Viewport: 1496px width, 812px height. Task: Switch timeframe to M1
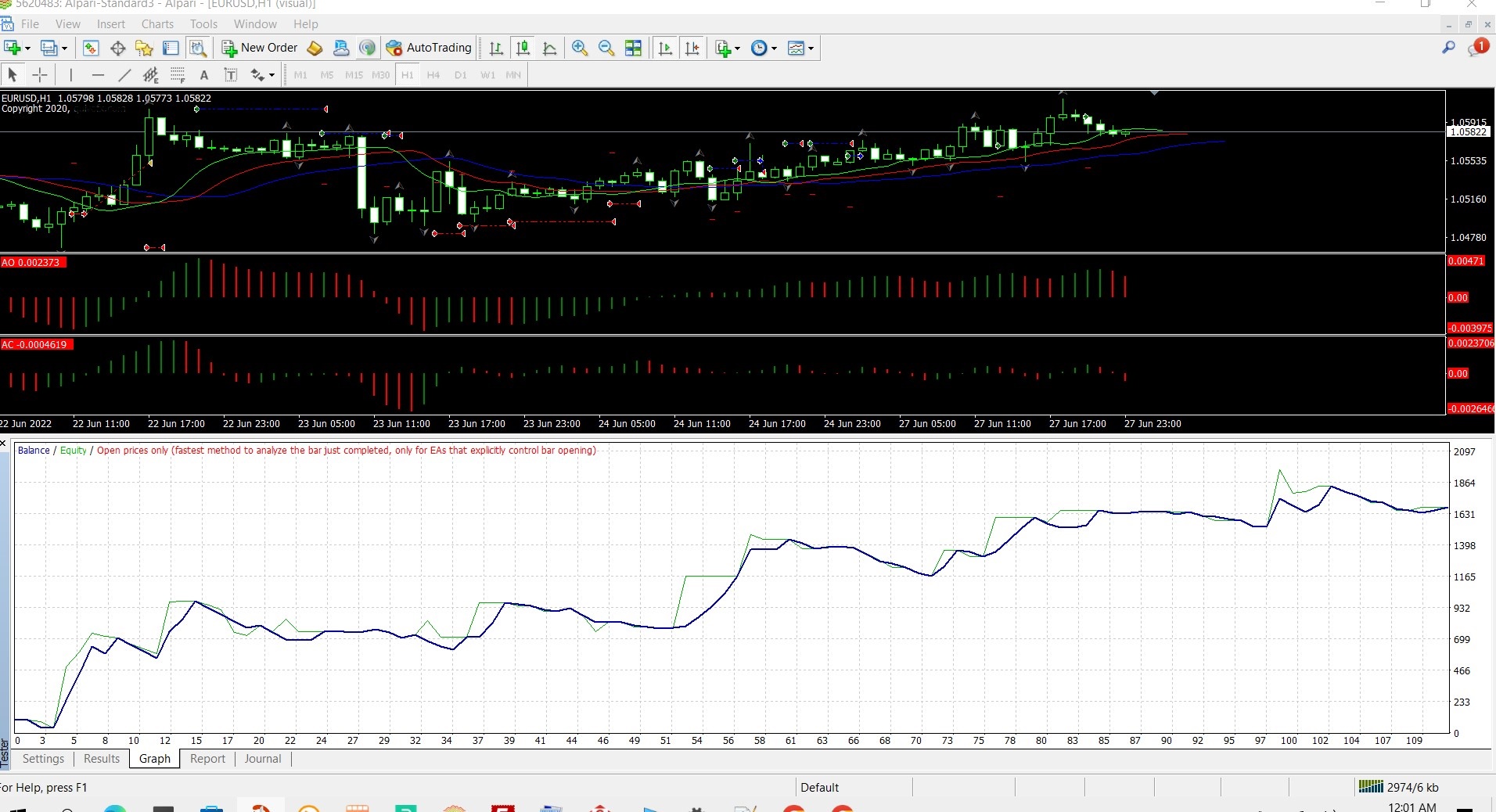coord(300,75)
